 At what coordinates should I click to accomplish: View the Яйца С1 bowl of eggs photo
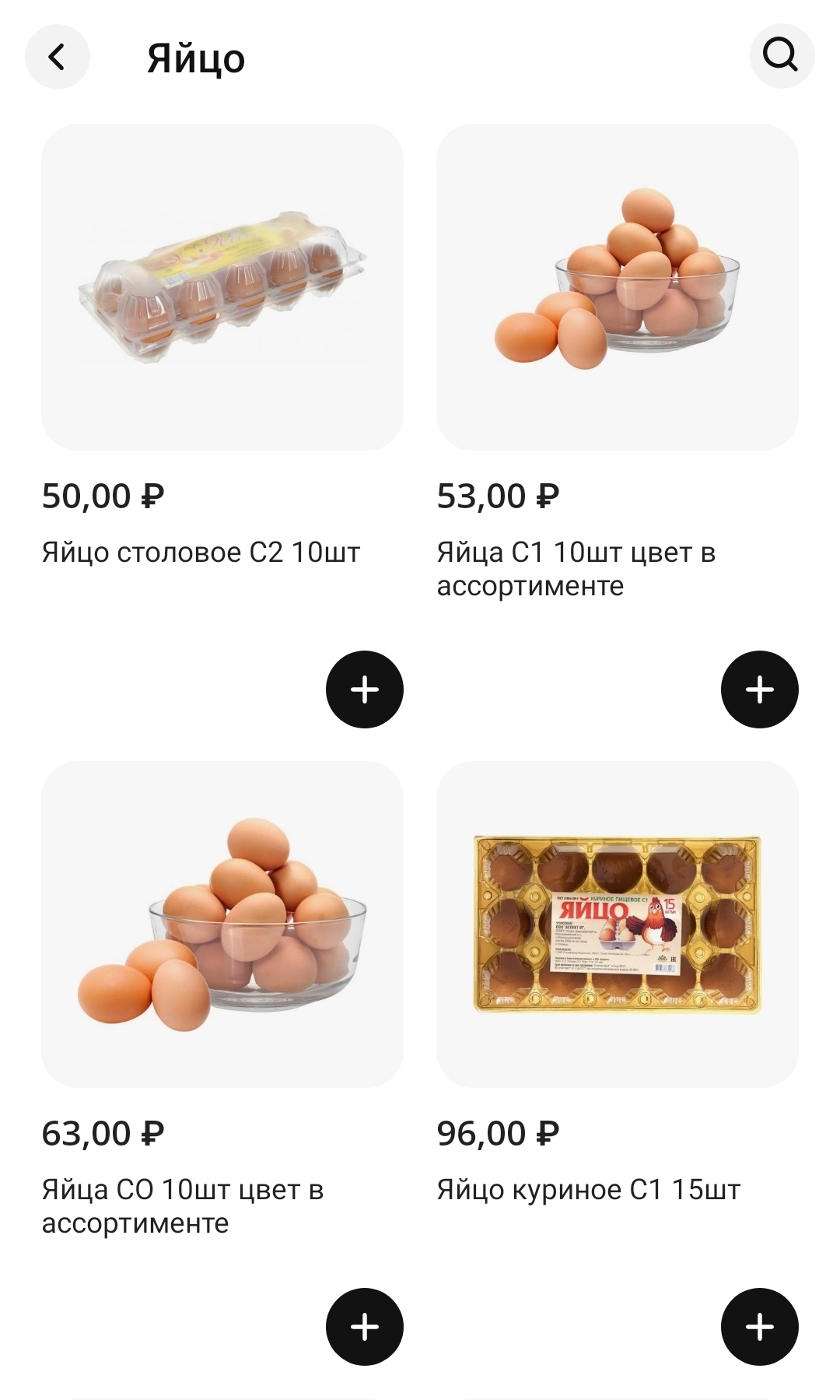click(x=618, y=286)
